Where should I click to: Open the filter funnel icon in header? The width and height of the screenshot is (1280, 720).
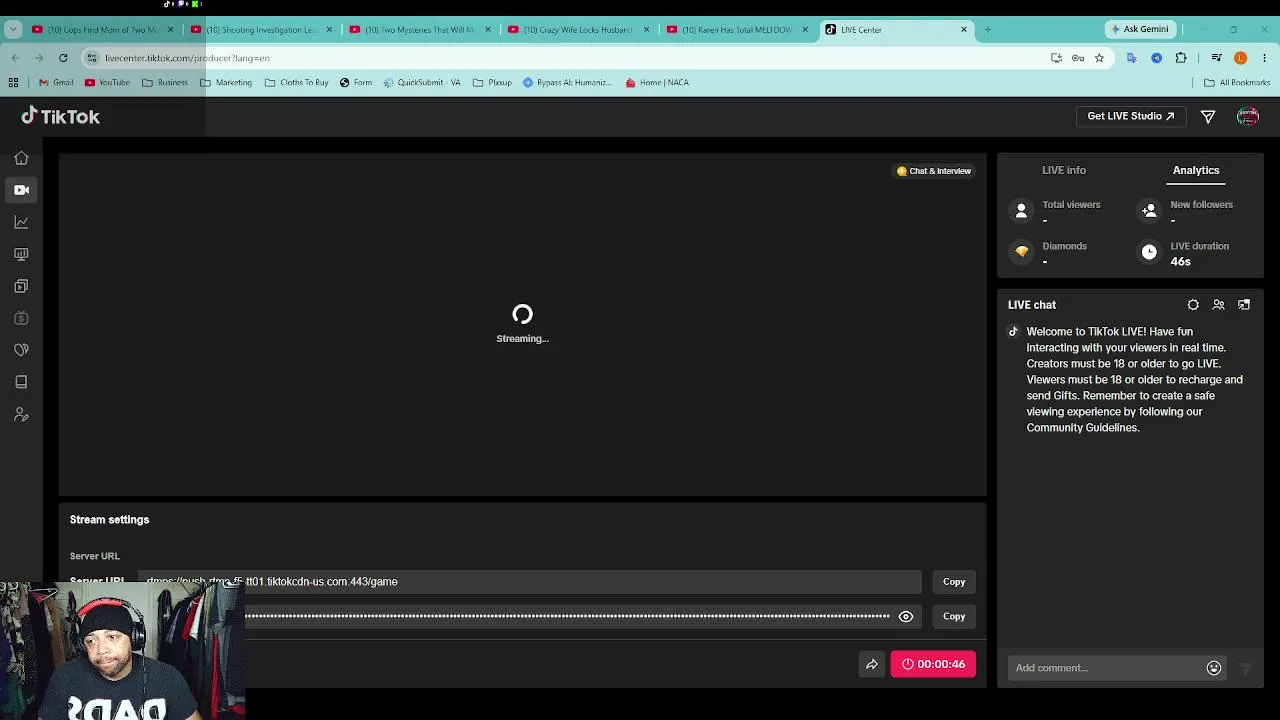1208,117
